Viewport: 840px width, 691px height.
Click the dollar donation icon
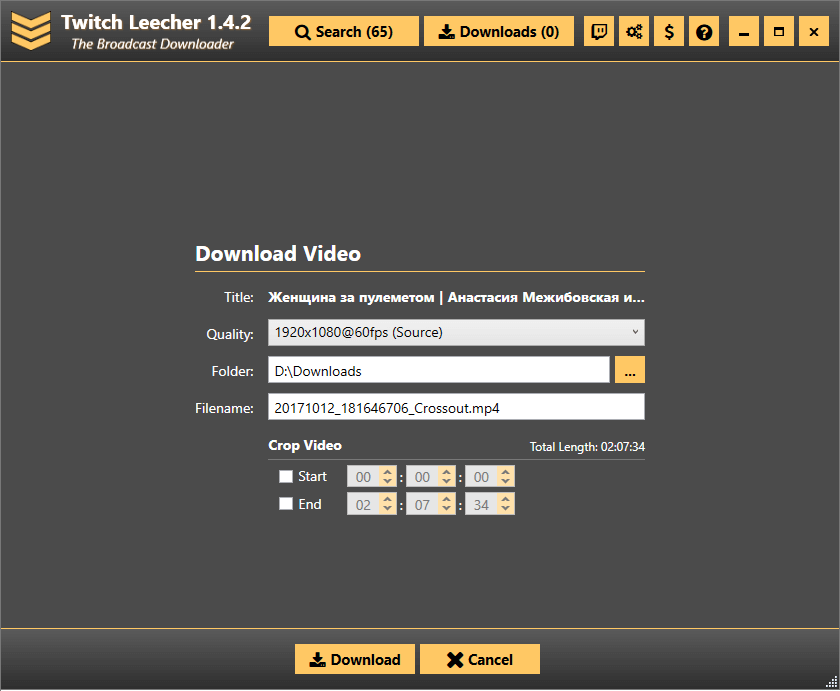point(669,31)
